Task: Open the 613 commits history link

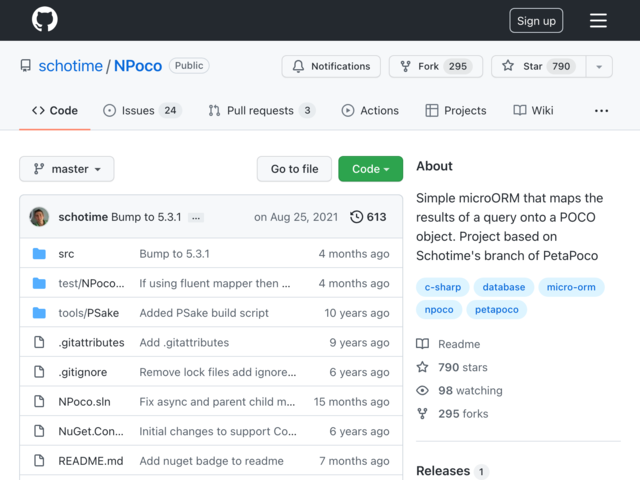Action: pyautogui.click(x=368, y=217)
